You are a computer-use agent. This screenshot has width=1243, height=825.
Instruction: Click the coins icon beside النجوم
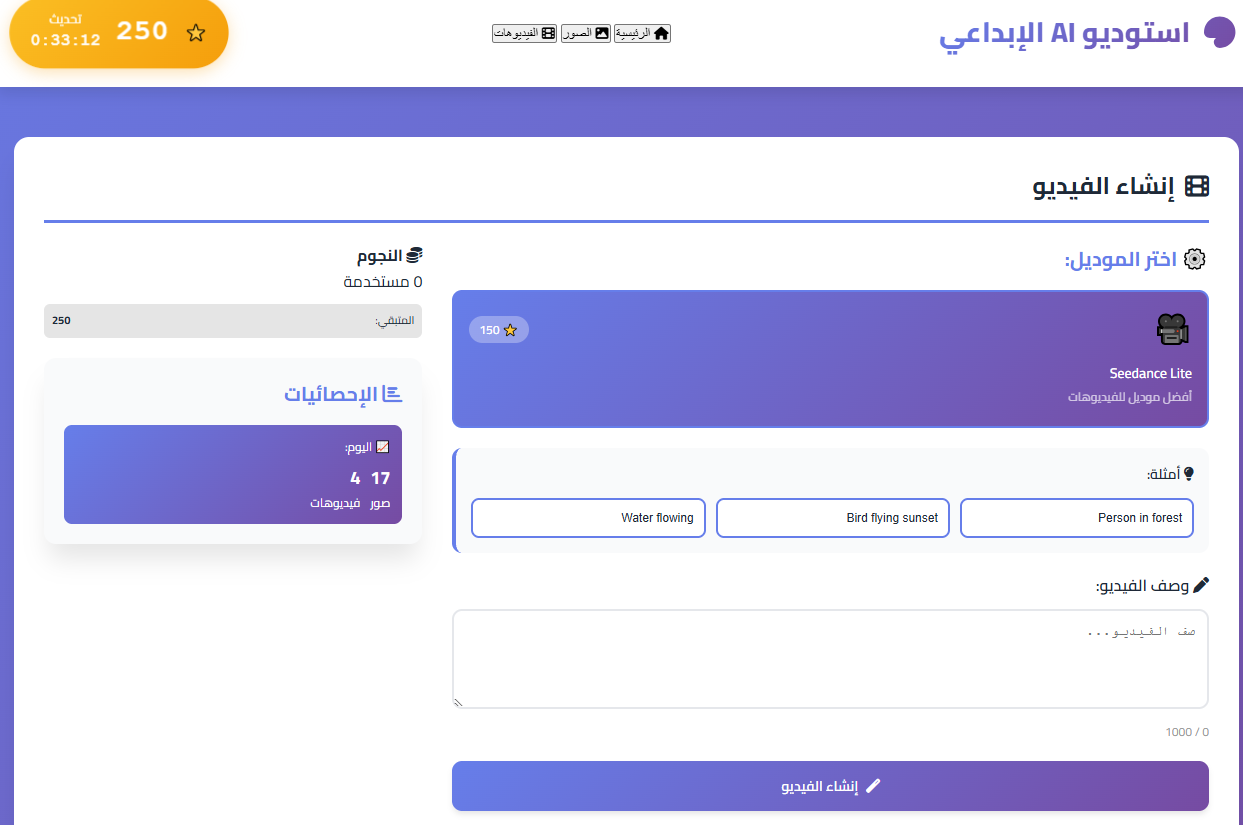[x=414, y=256]
